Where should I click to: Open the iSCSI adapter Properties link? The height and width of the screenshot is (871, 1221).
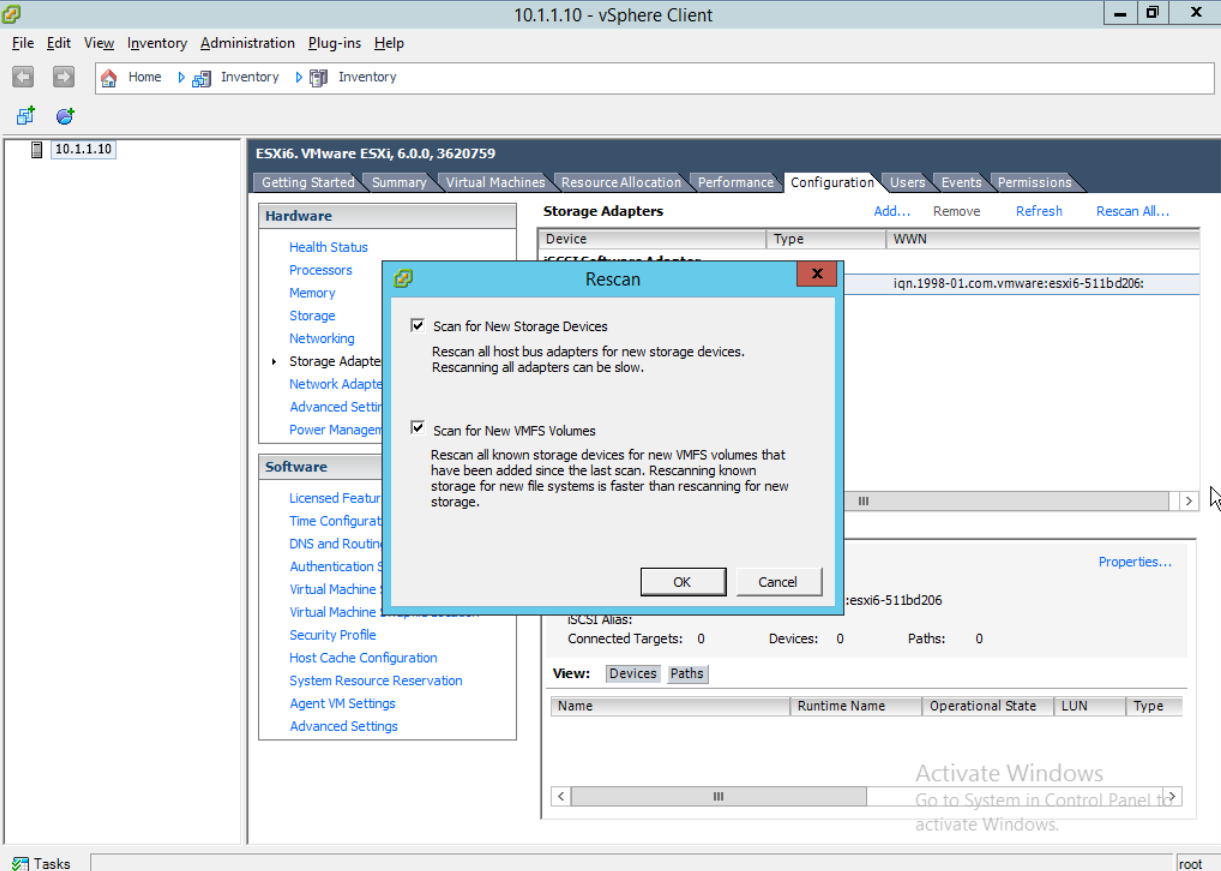point(1135,562)
